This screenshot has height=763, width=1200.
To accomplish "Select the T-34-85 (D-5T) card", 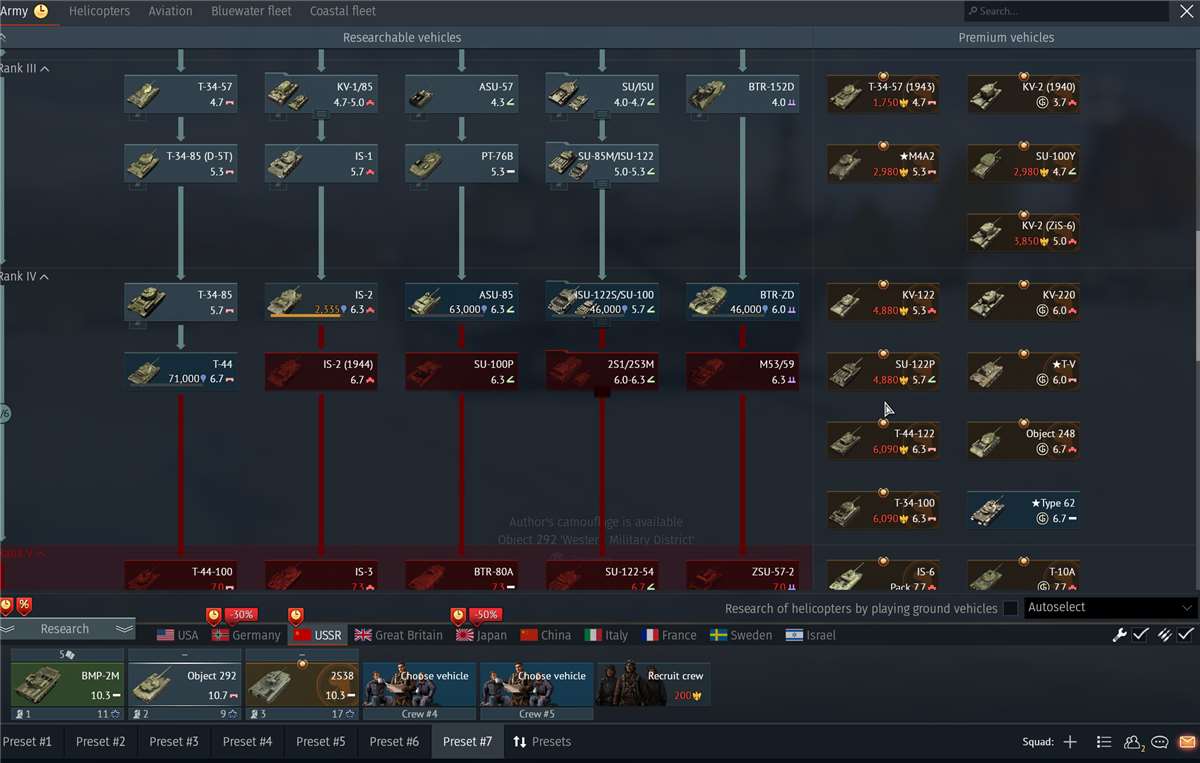I will coord(181,164).
